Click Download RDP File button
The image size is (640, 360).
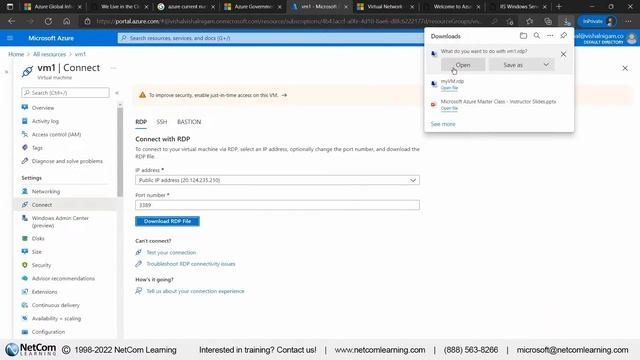pyautogui.click(x=167, y=221)
